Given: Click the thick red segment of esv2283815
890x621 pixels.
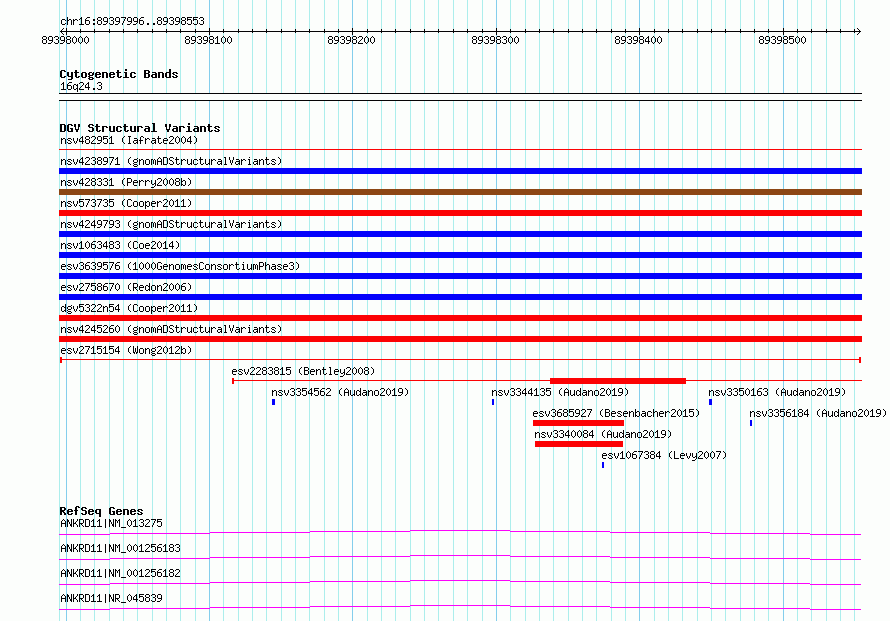Looking at the screenshot, I should [x=618, y=381].
